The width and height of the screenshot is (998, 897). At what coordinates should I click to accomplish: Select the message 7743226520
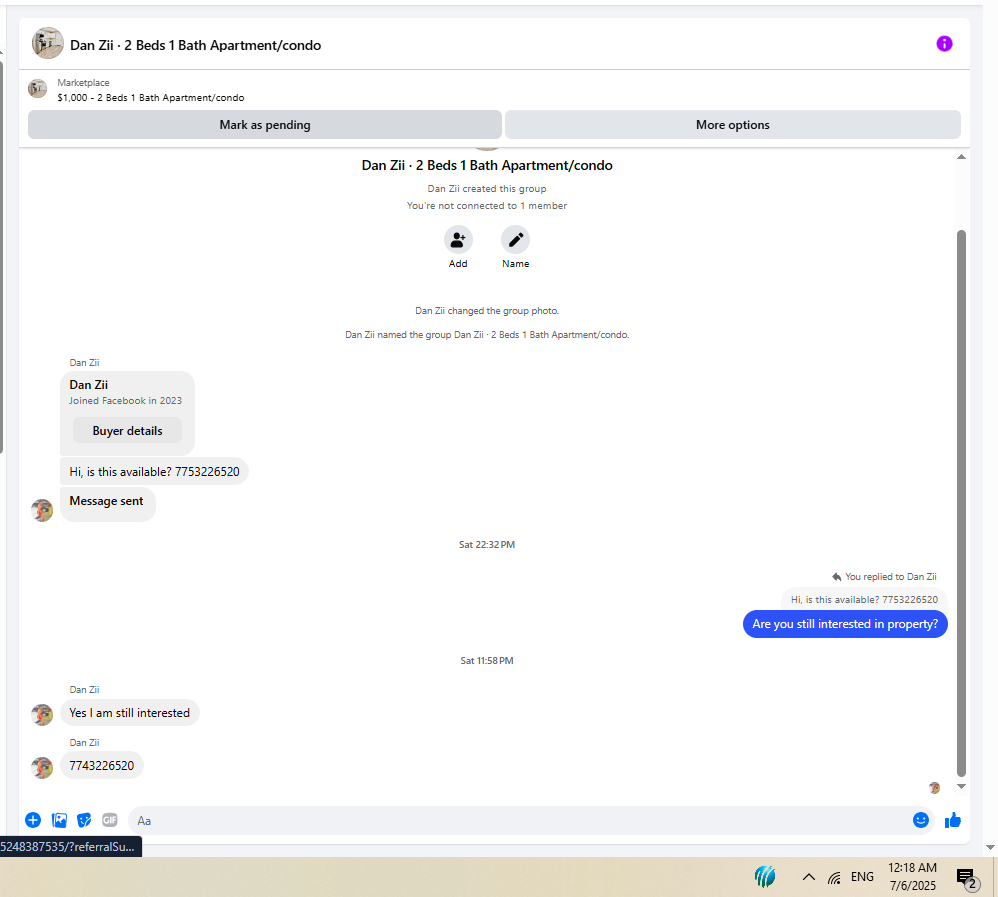102,766
